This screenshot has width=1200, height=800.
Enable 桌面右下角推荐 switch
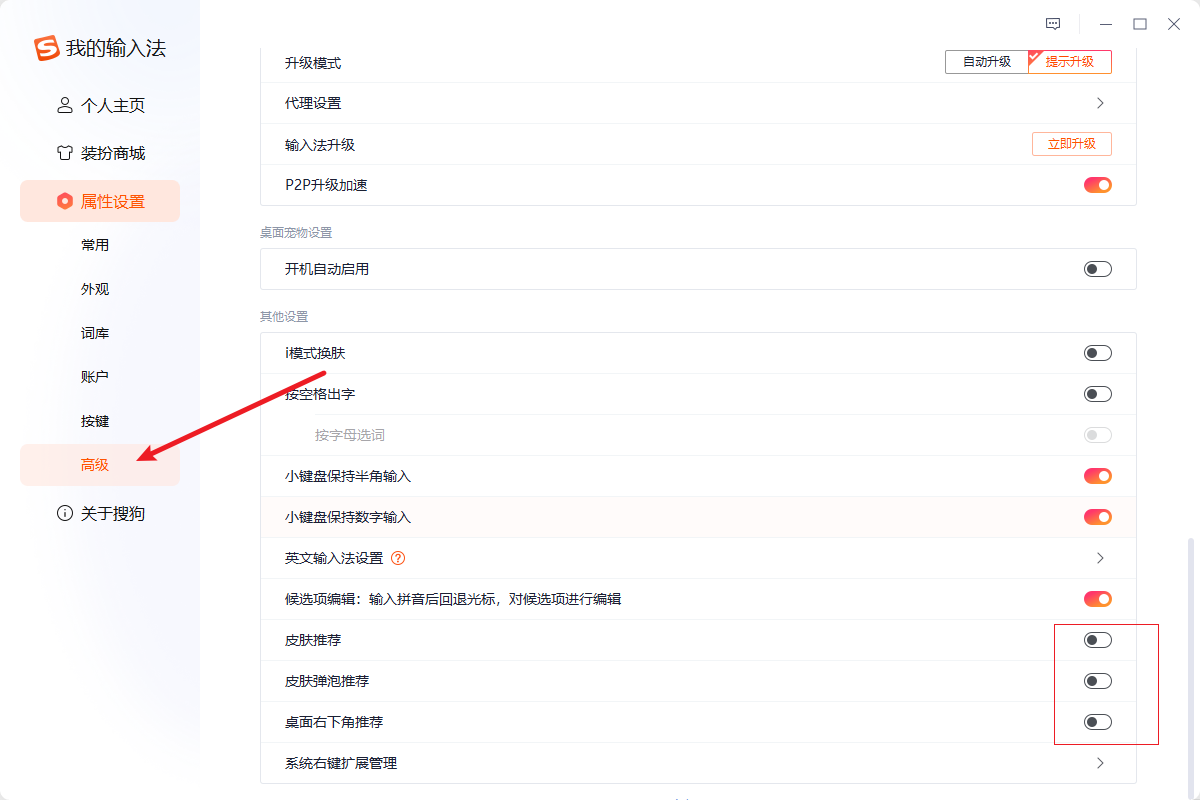(1097, 722)
